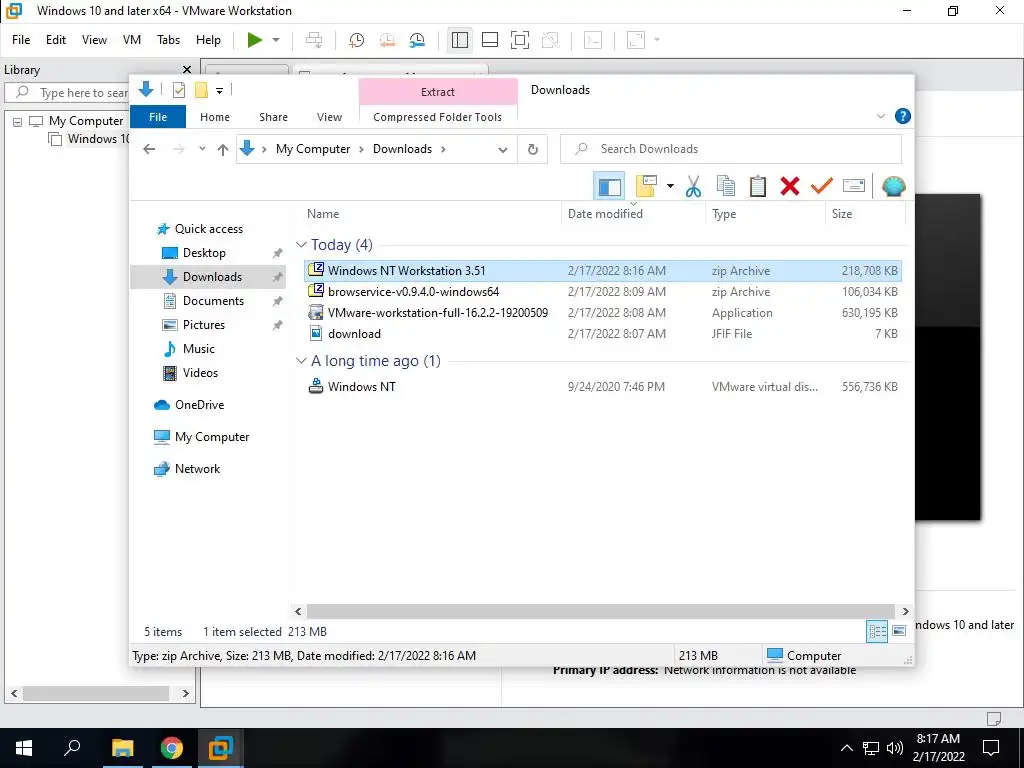Open the notification center icon

point(991,748)
